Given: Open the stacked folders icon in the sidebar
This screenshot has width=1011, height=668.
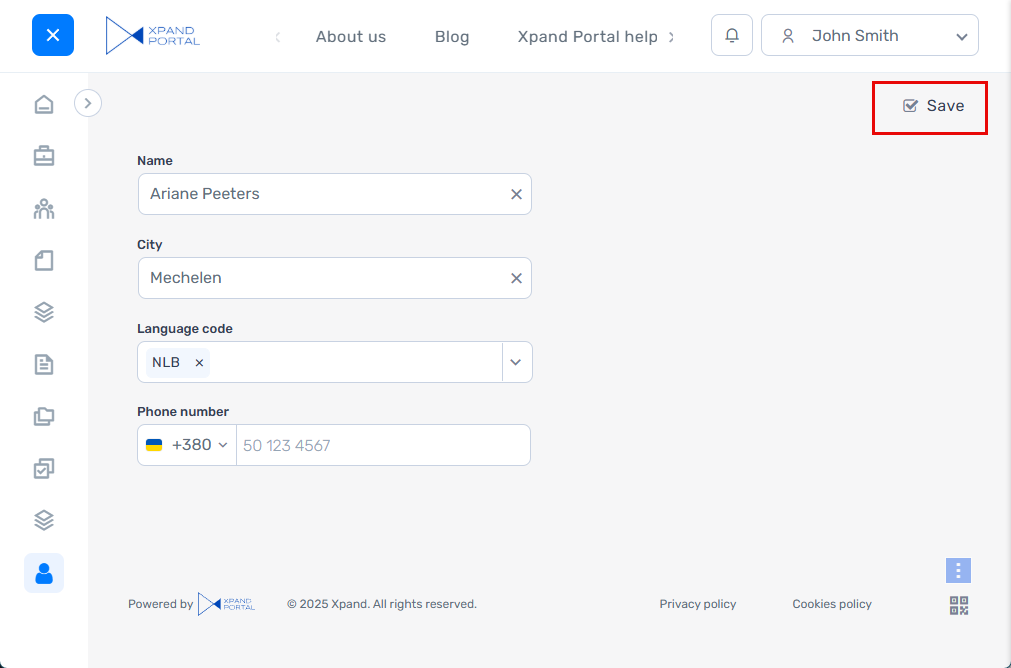Looking at the screenshot, I should coord(44,416).
